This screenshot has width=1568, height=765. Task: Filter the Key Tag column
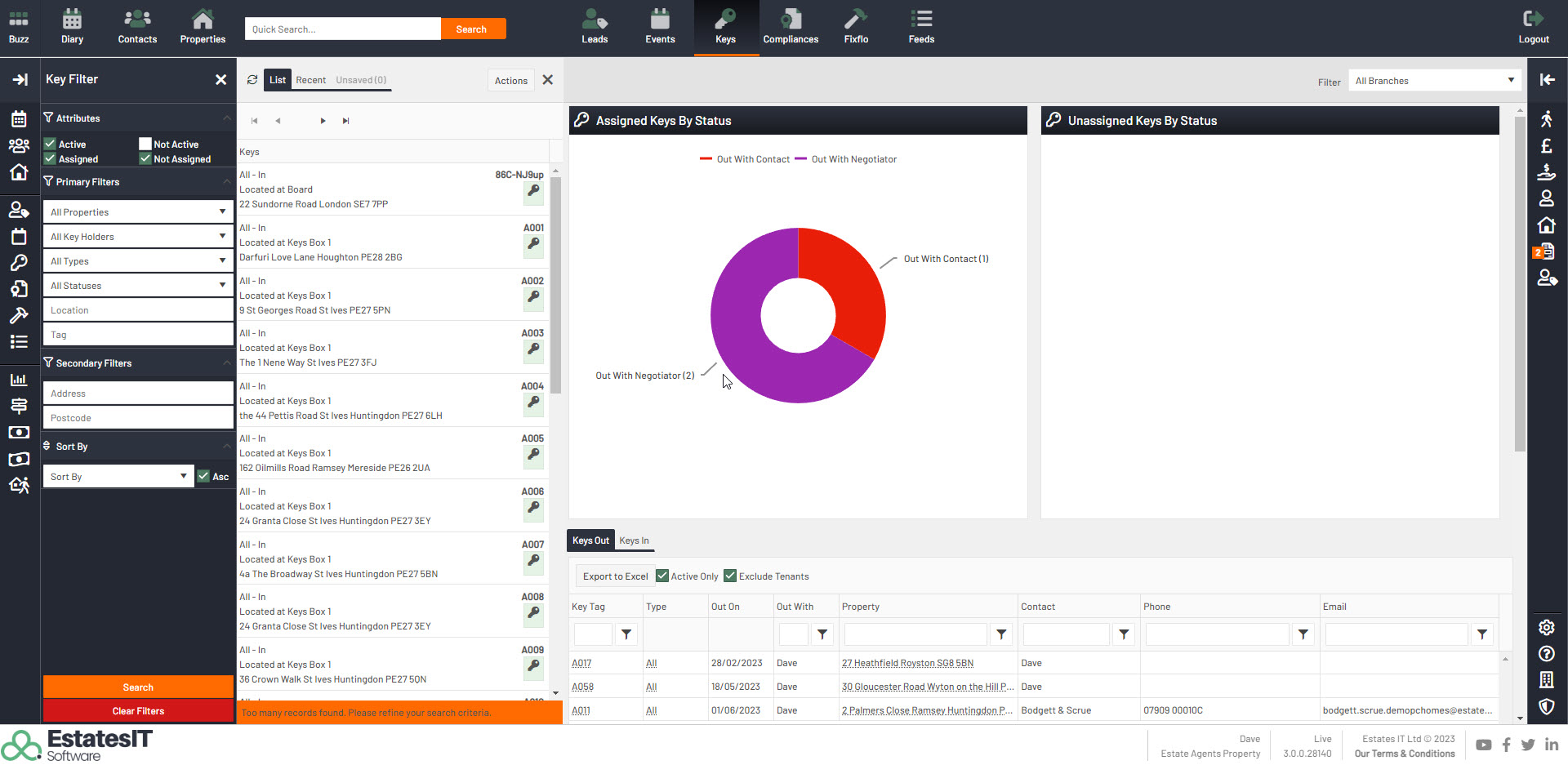tap(626, 634)
